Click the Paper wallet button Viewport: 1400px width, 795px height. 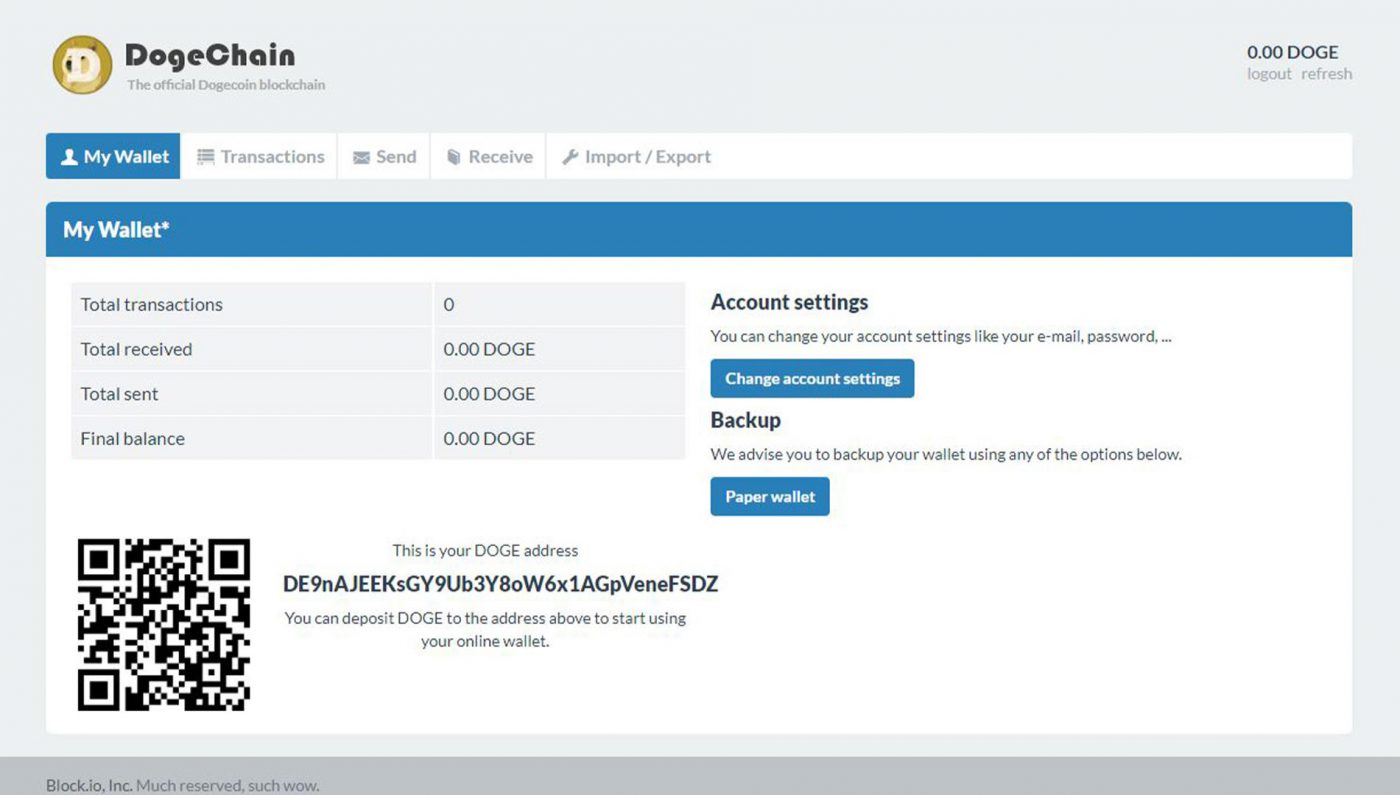pyautogui.click(x=769, y=496)
